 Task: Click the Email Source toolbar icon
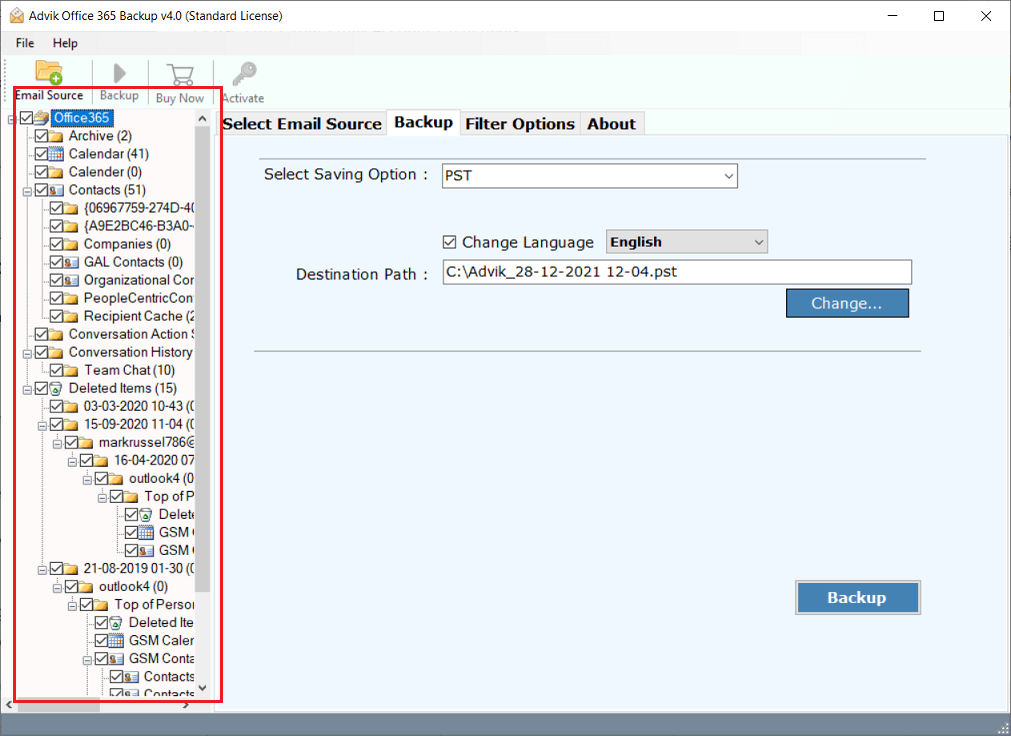(48, 70)
